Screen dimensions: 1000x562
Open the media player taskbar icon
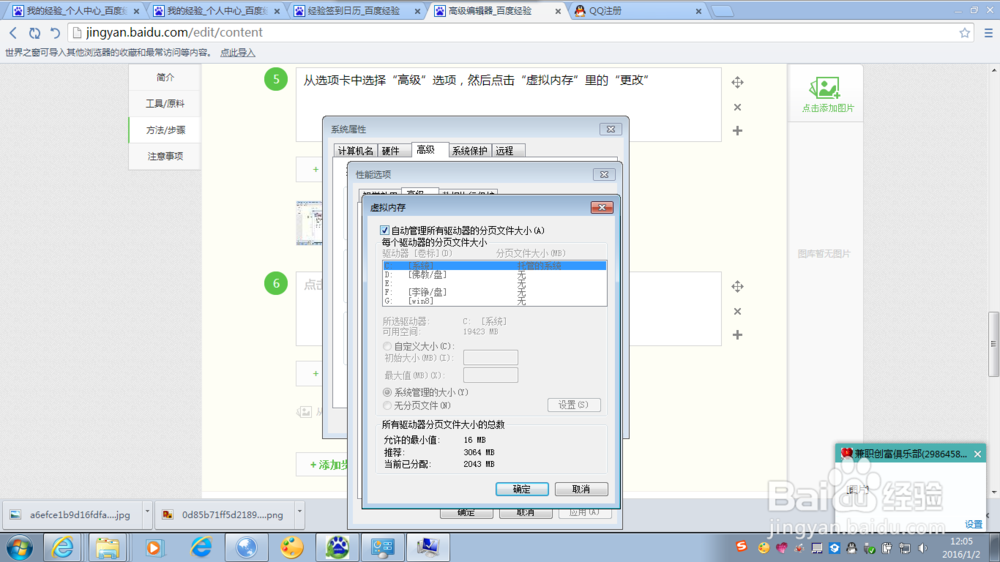153,547
